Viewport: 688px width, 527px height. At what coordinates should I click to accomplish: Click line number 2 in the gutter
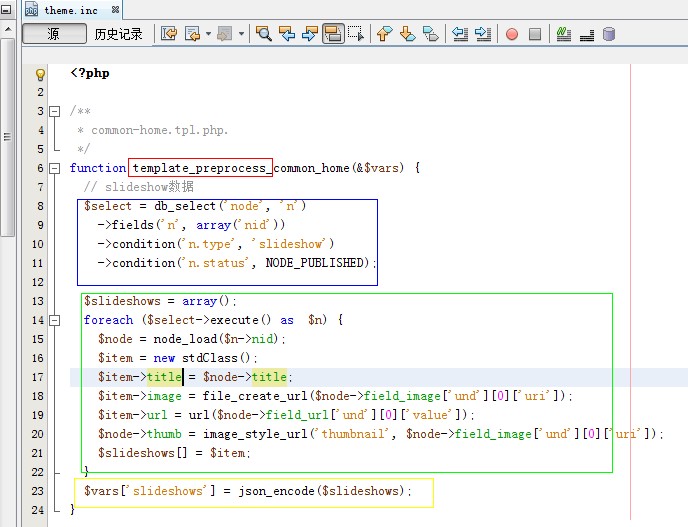click(40, 92)
